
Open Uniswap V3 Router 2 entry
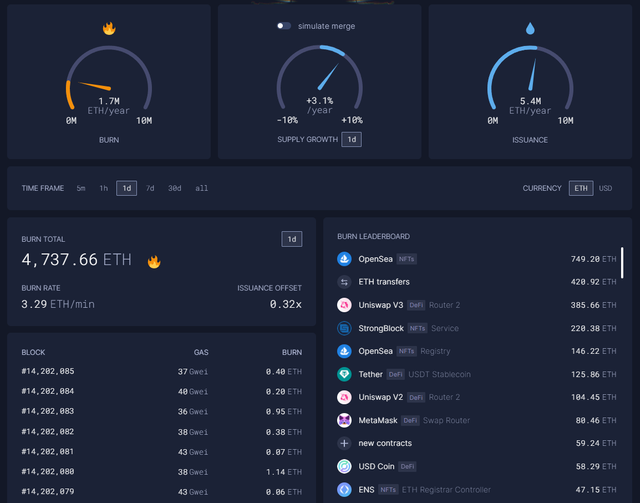click(x=476, y=305)
